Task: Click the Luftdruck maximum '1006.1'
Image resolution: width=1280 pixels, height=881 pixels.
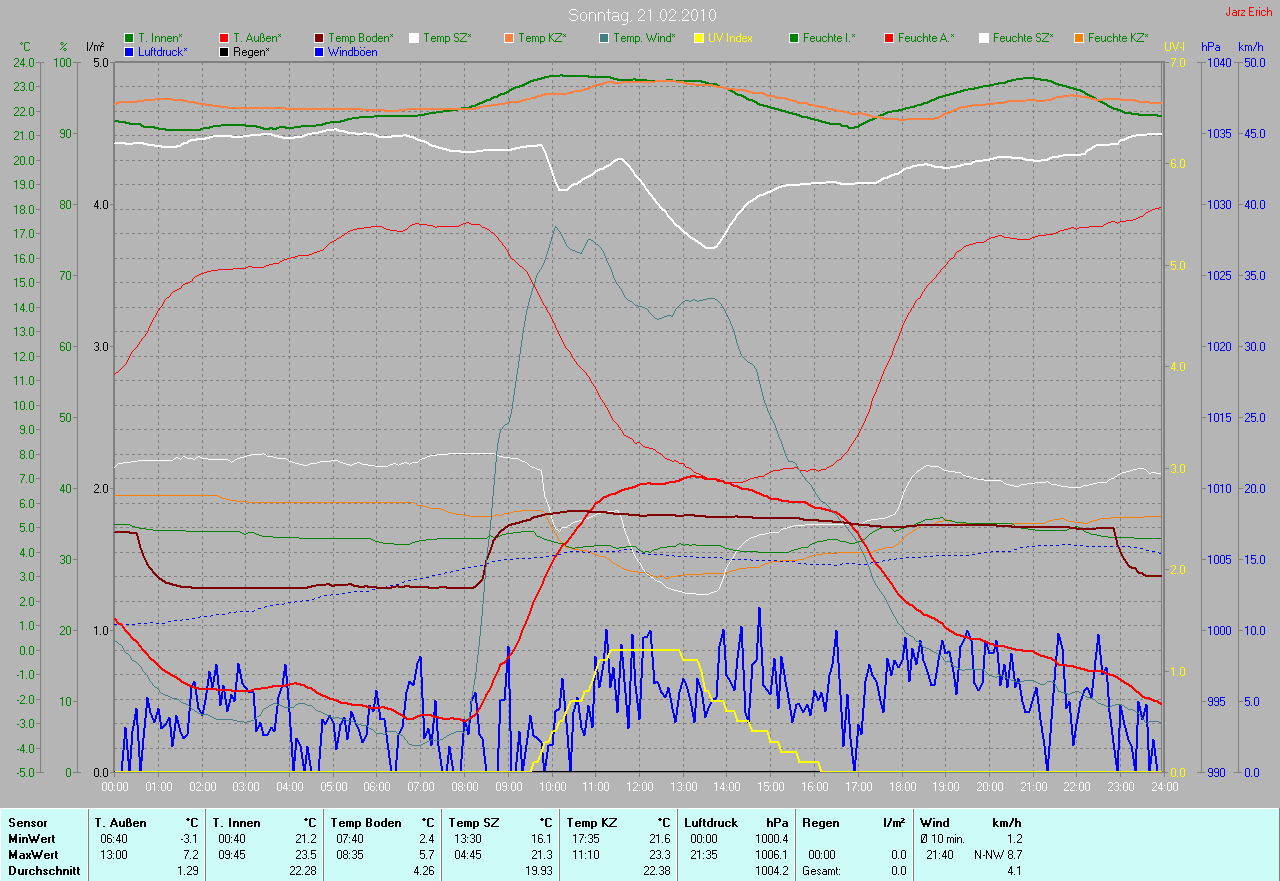Action: pyautogui.click(x=771, y=855)
